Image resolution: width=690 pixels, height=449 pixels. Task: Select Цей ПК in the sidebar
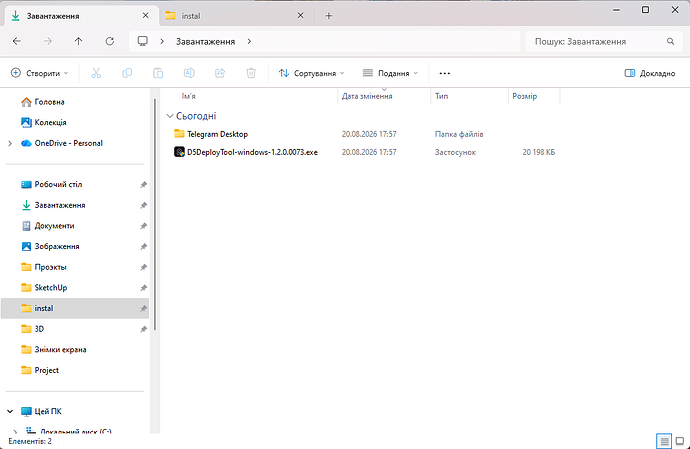click(x=48, y=412)
